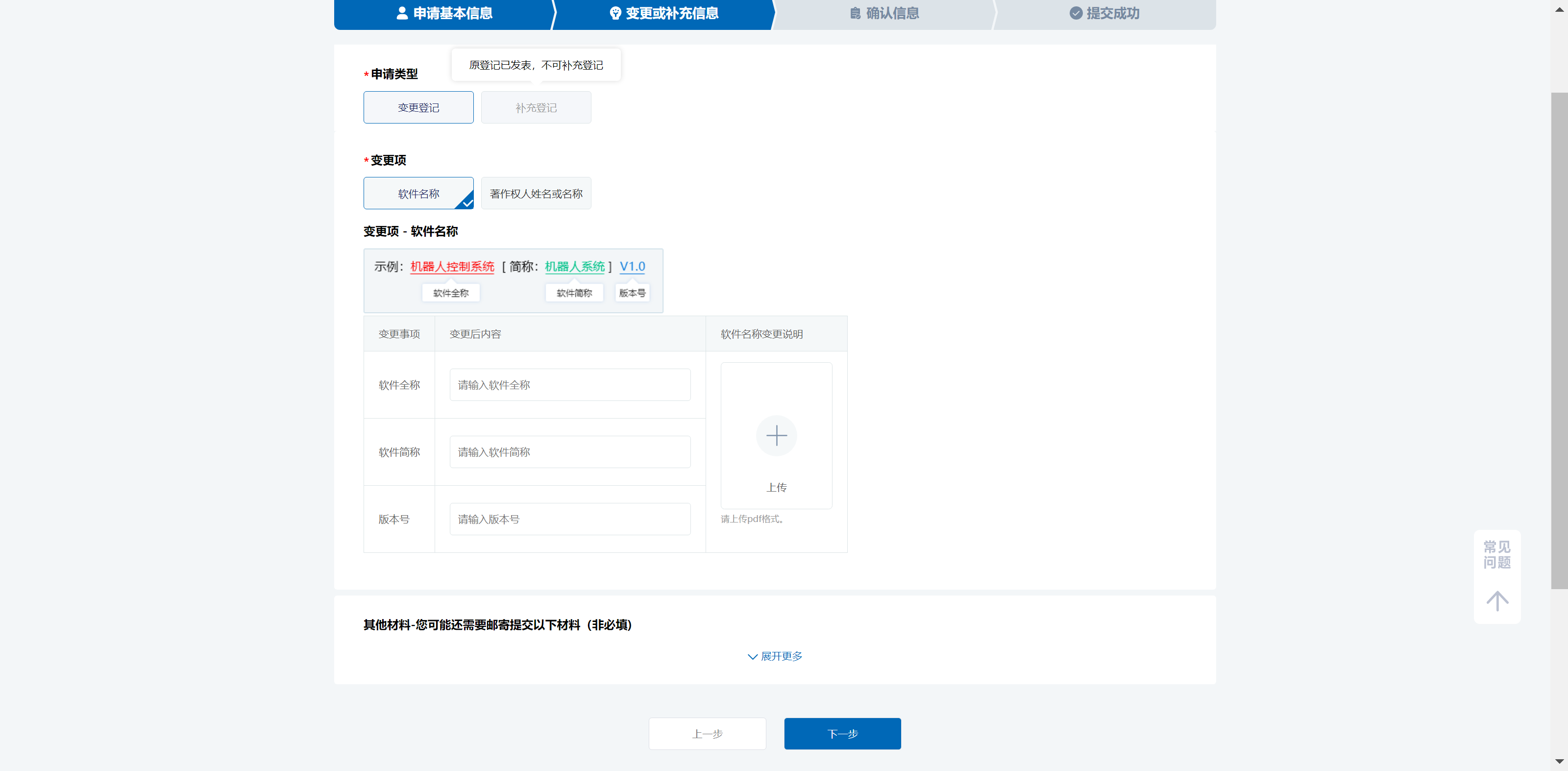This screenshot has width=1568, height=771.
Task: Click the 软件全称 row label in table
Action: (x=399, y=385)
